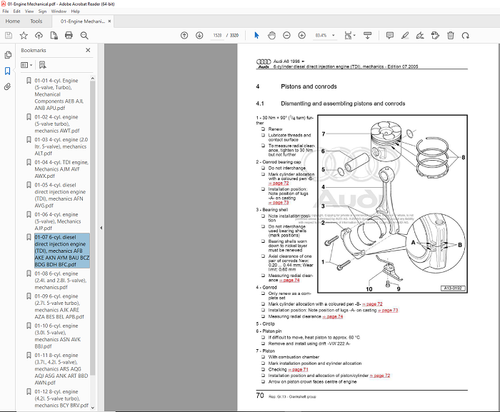
Task: Select bookmark 01-07 6-cyl. diesel TDI
Action: [x=62, y=251]
